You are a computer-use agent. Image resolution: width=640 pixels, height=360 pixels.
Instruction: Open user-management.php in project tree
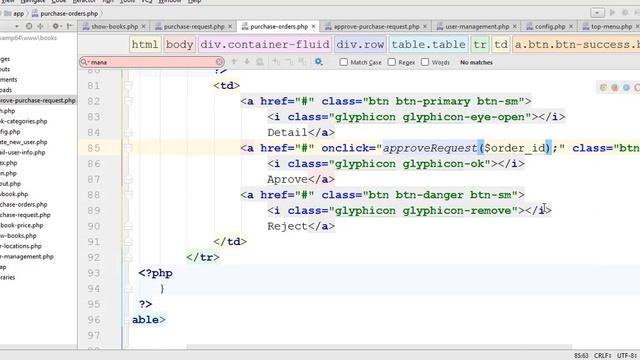coord(27,256)
